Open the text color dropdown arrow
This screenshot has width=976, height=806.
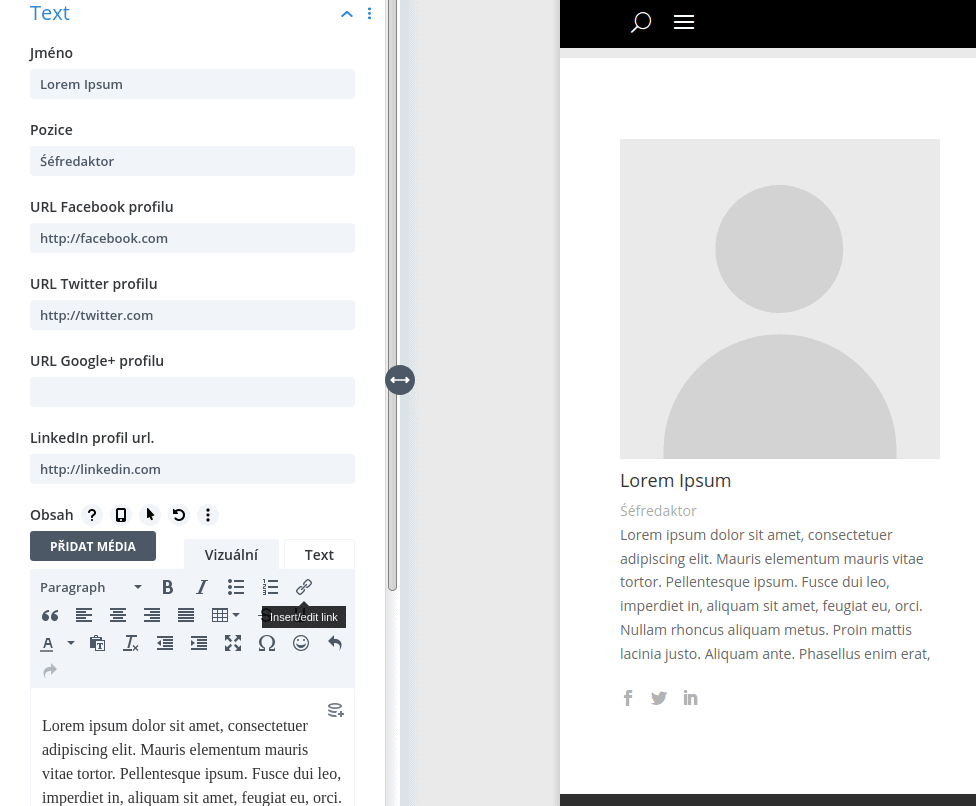(71, 643)
